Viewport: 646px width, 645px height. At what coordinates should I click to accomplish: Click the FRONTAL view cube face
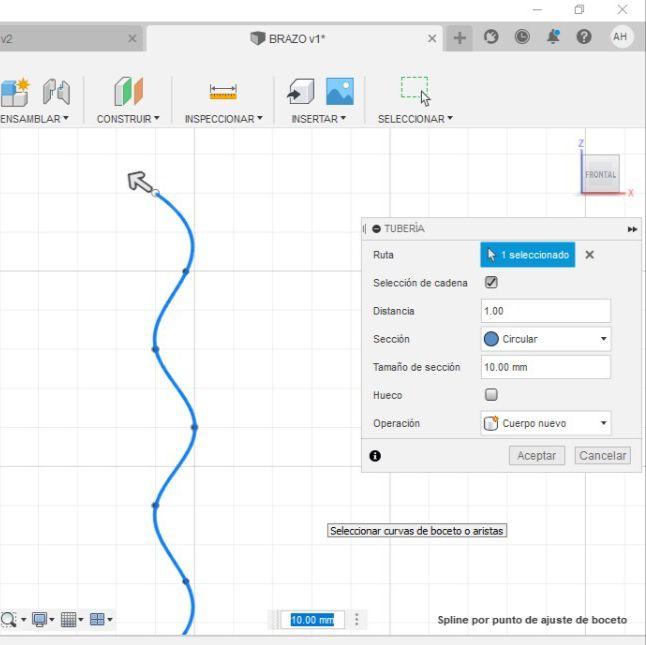point(602,174)
